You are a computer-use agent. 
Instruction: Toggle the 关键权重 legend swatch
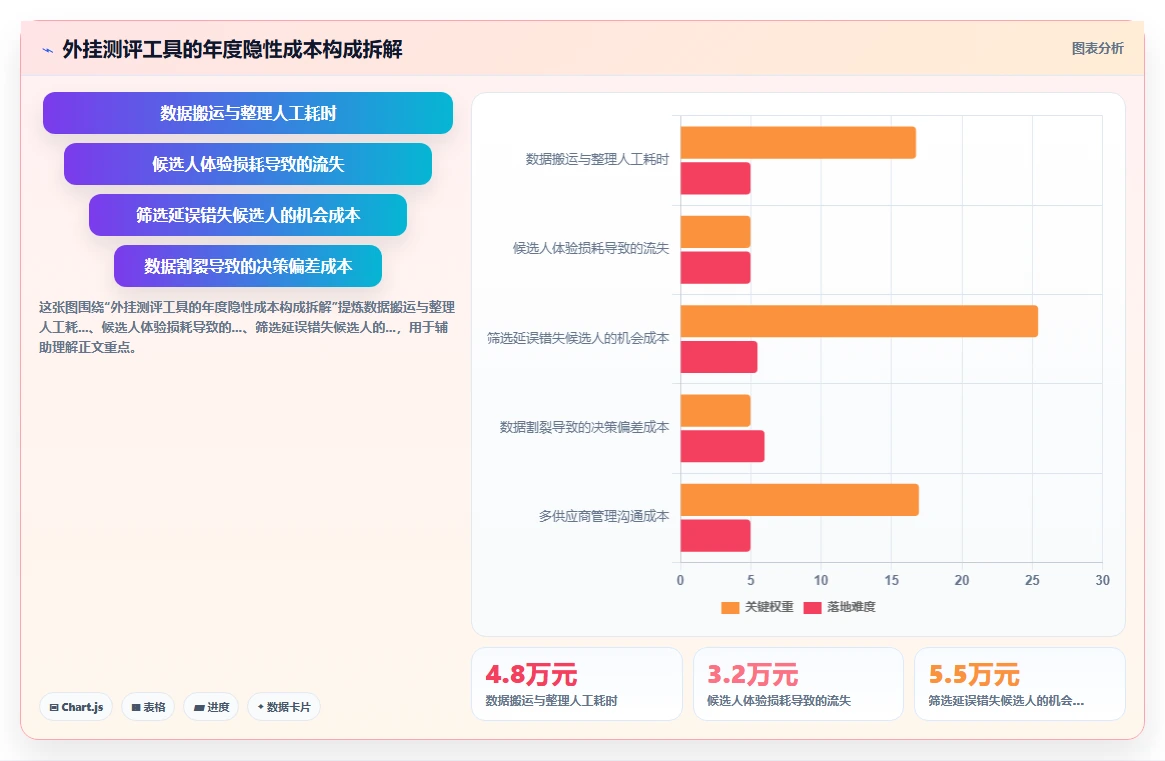[730, 607]
